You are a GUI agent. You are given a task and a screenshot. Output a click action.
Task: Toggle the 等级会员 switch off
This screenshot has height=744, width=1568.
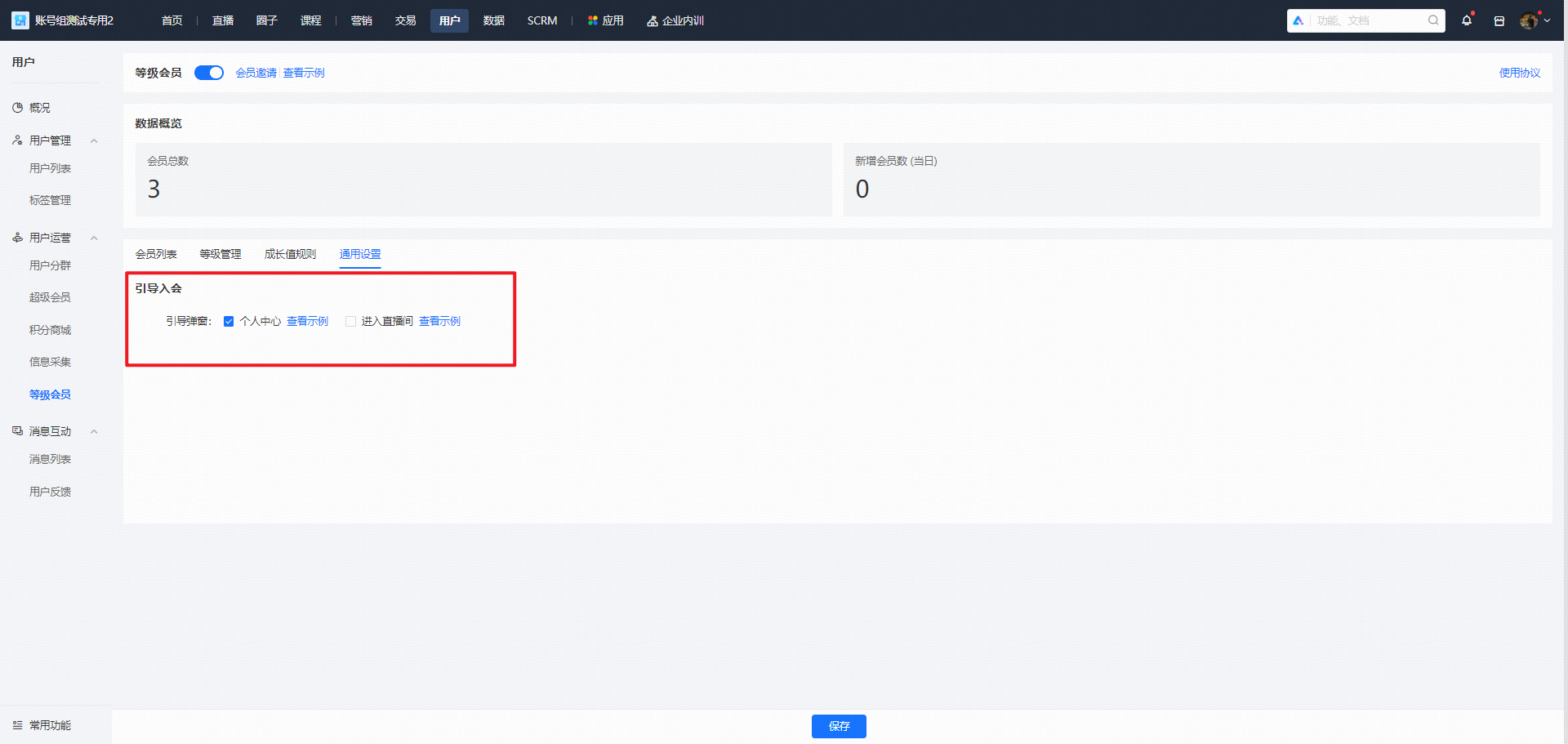pos(209,73)
